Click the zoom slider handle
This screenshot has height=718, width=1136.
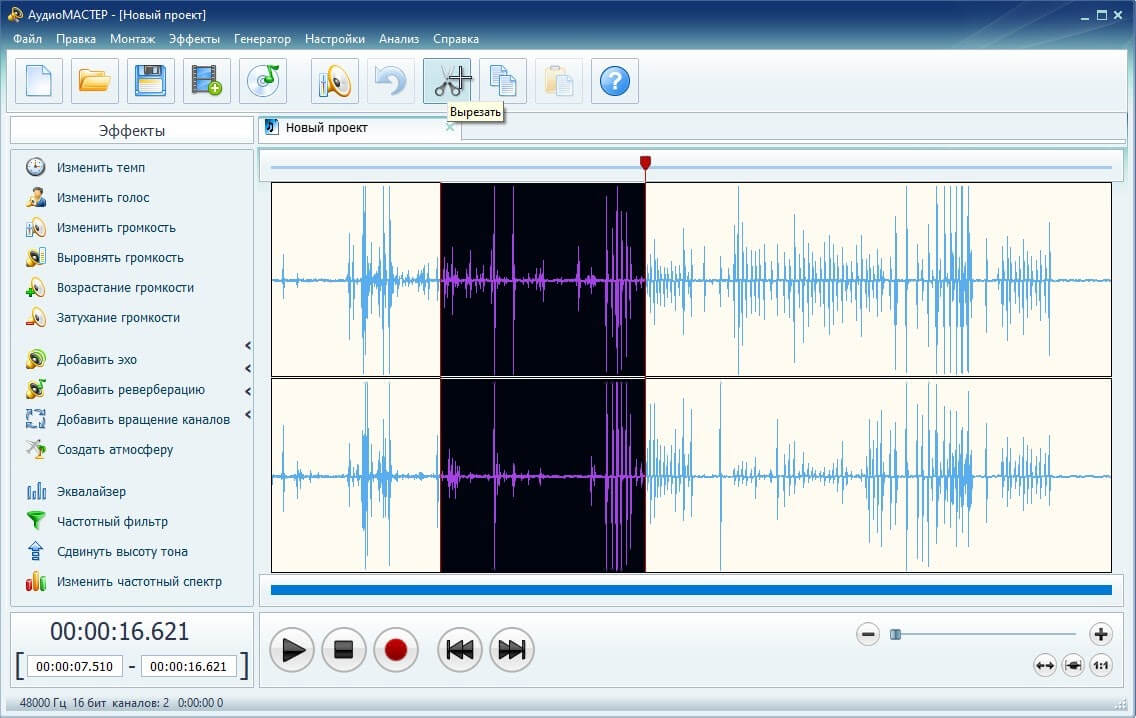pos(896,634)
